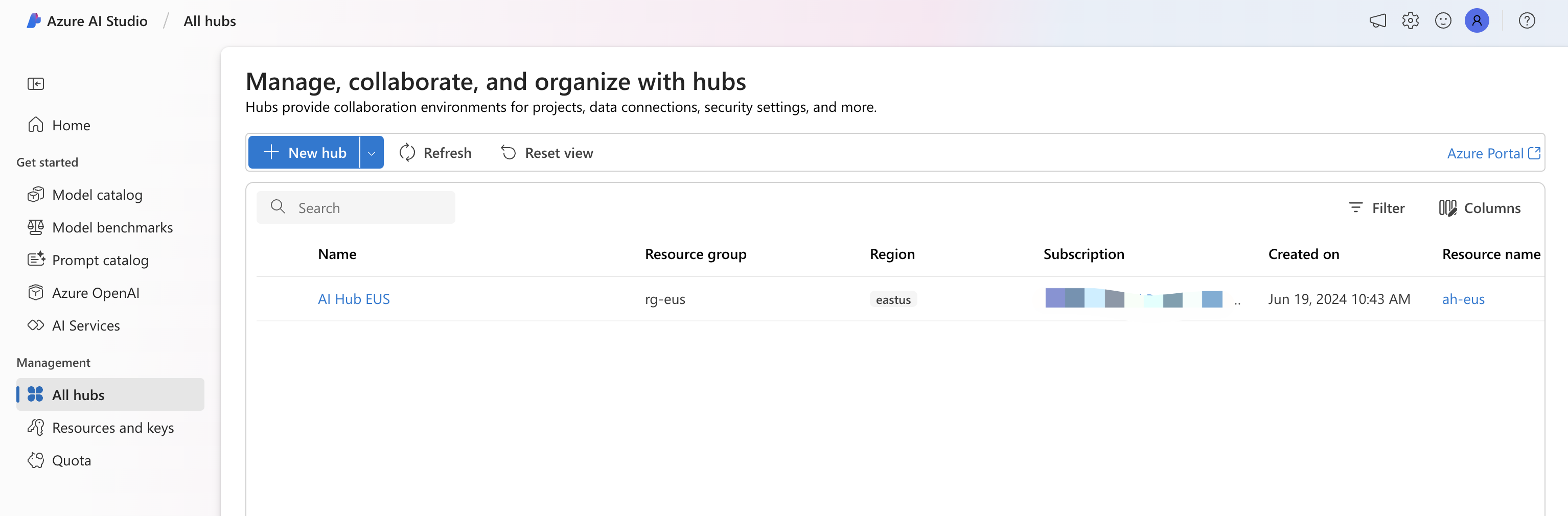
Task: Click the Azure AI Studio logo icon
Action: coord(34,20)
